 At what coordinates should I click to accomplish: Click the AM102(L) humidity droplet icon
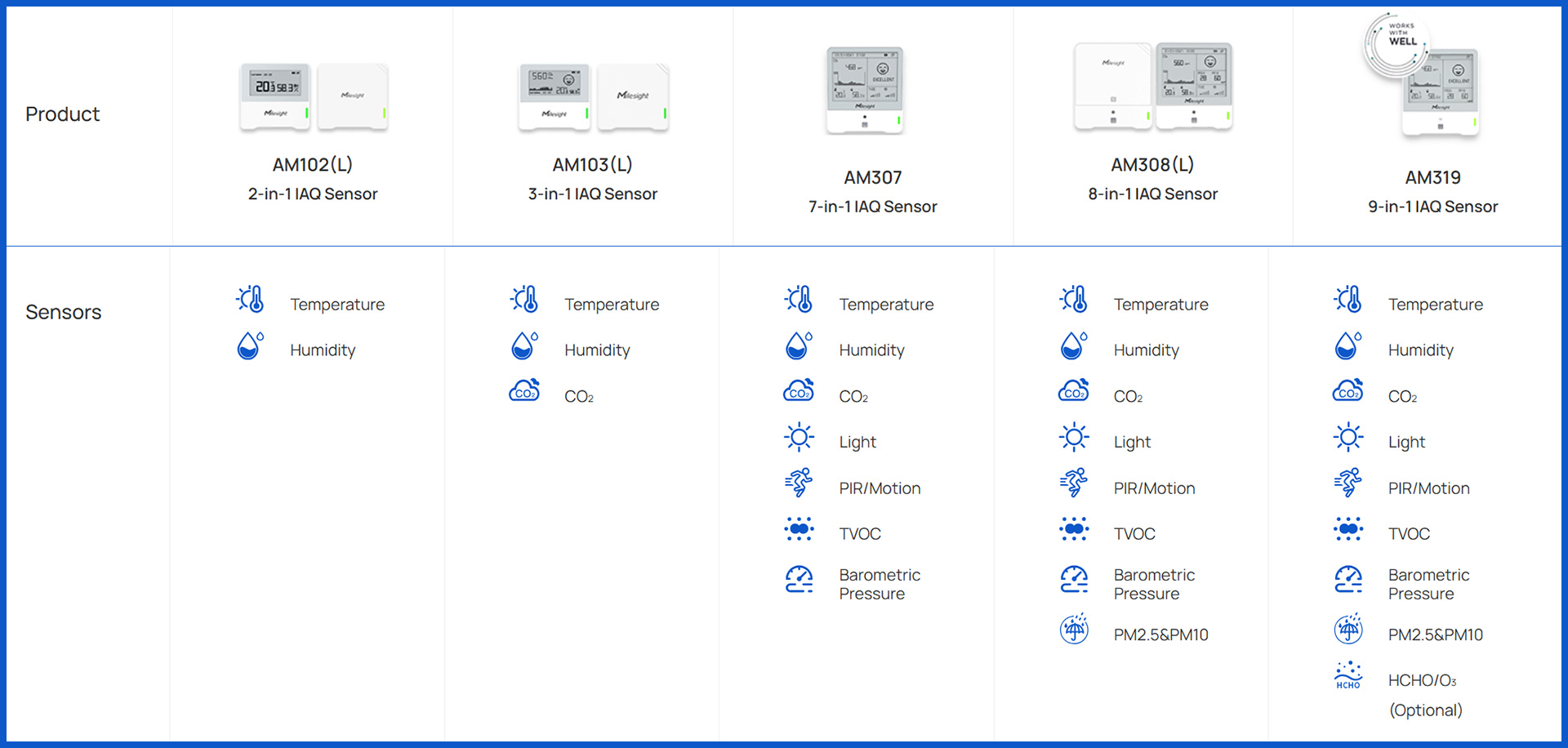(x=250, y=346)
